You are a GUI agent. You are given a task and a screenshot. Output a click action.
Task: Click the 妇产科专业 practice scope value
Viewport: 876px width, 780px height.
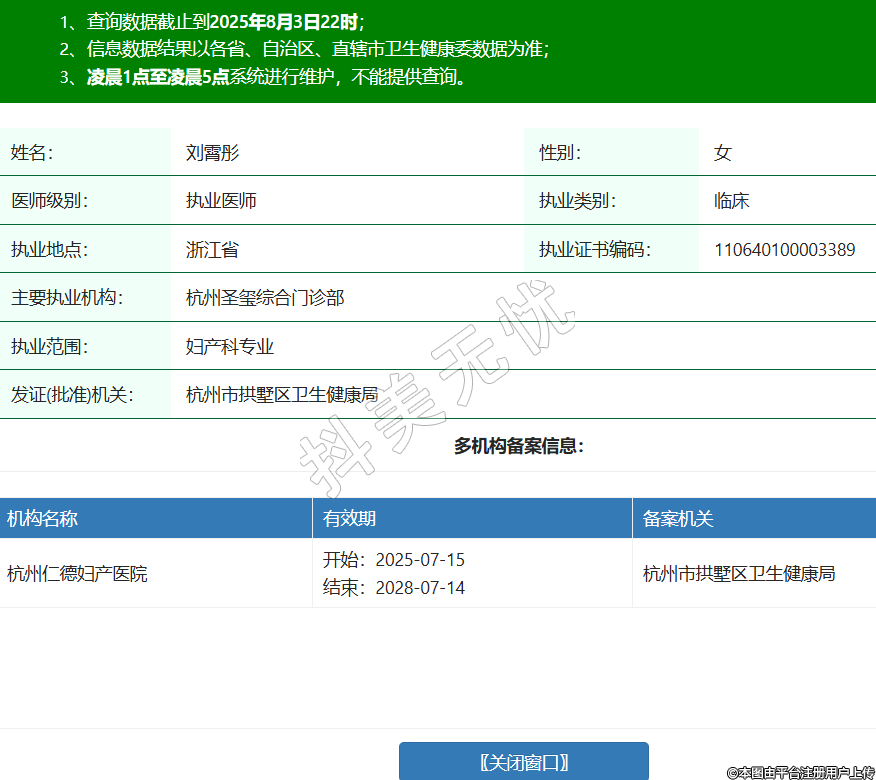tap(230, 347)
